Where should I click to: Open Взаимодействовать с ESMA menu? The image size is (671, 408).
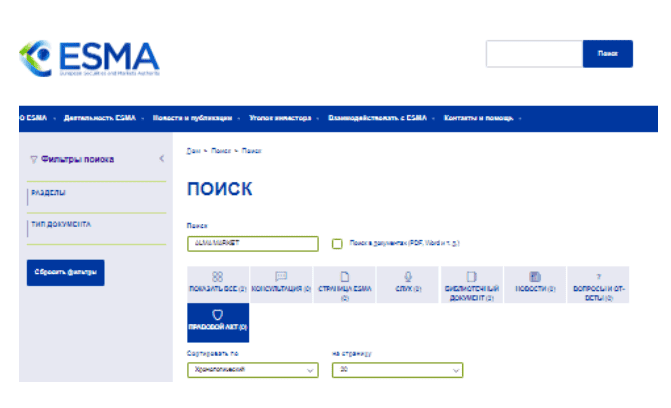point(377,118)
